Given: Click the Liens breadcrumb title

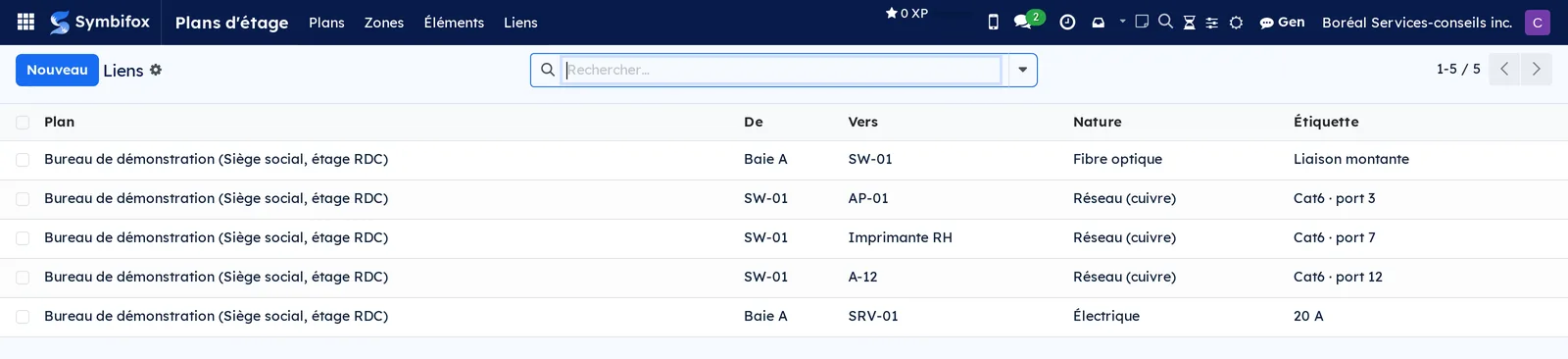Looking at the screenshot, I should click(x=123, y=71).
